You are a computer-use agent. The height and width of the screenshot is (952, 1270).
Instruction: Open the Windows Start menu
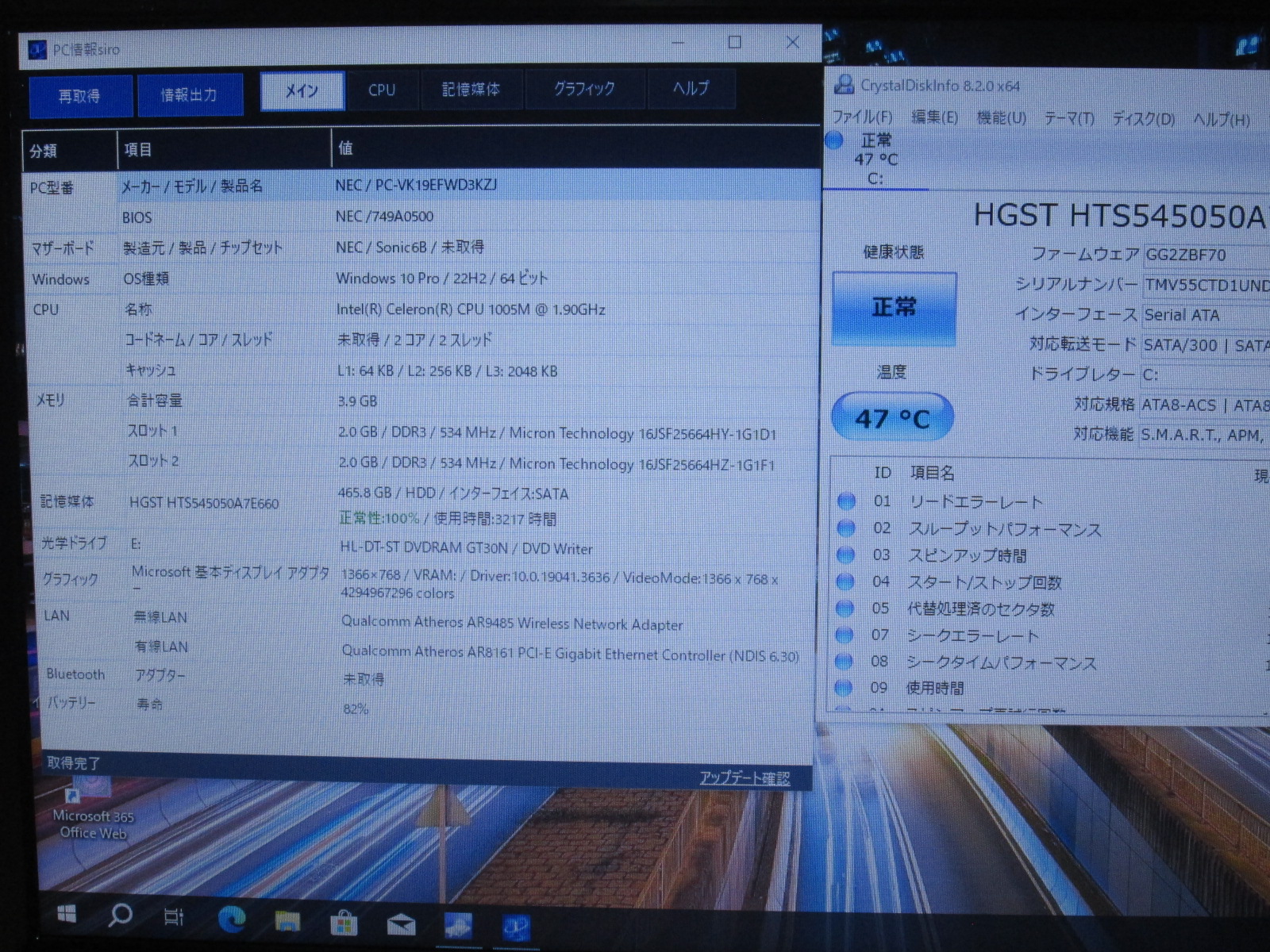[x=67, y=915]
